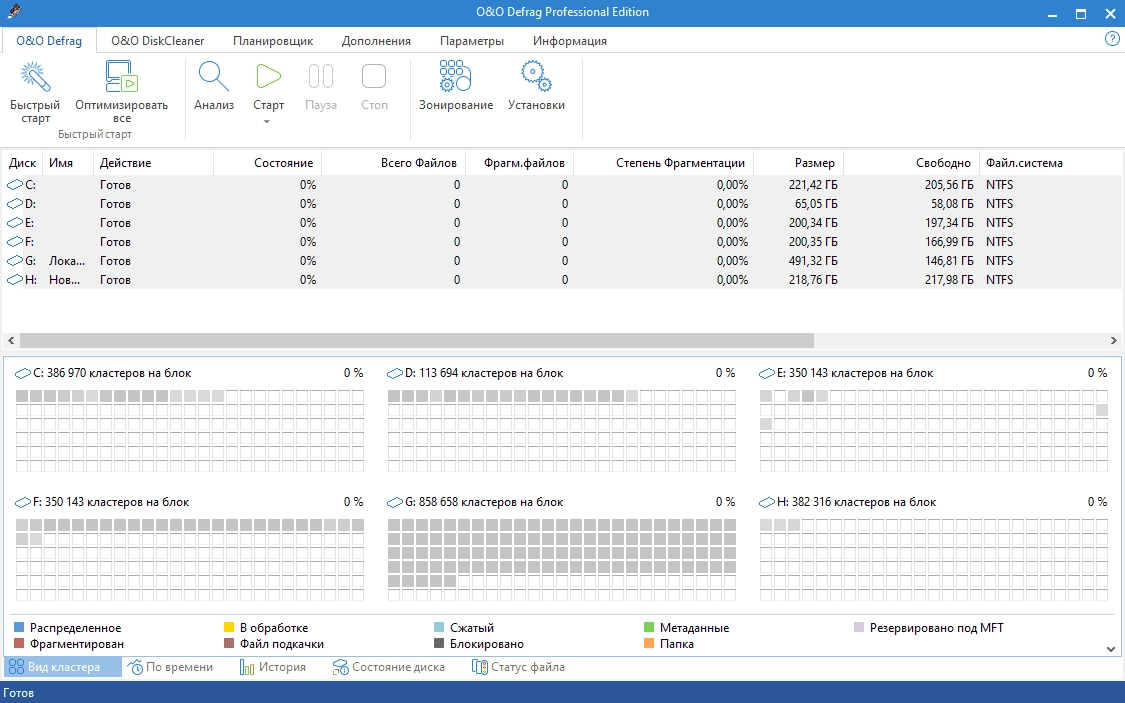Open the Дополнения tab
The height and width of the screenshot is (703, 1125).
(x=376, y=41)
